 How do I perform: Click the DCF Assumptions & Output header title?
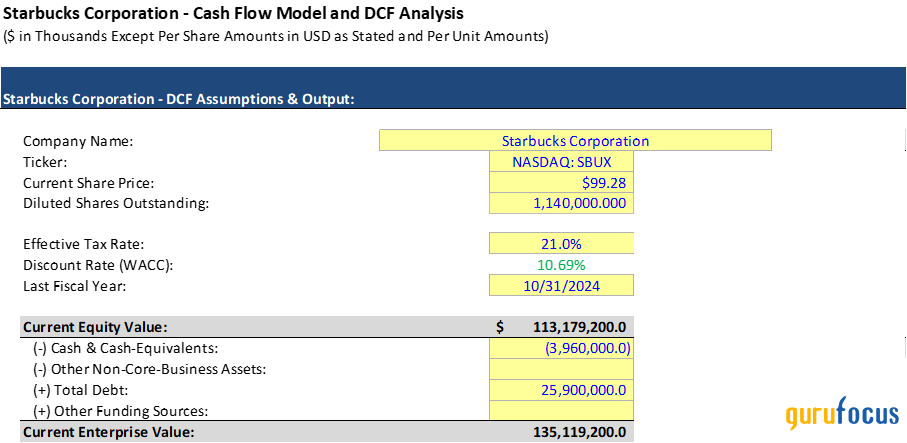[x=180, y=99]
